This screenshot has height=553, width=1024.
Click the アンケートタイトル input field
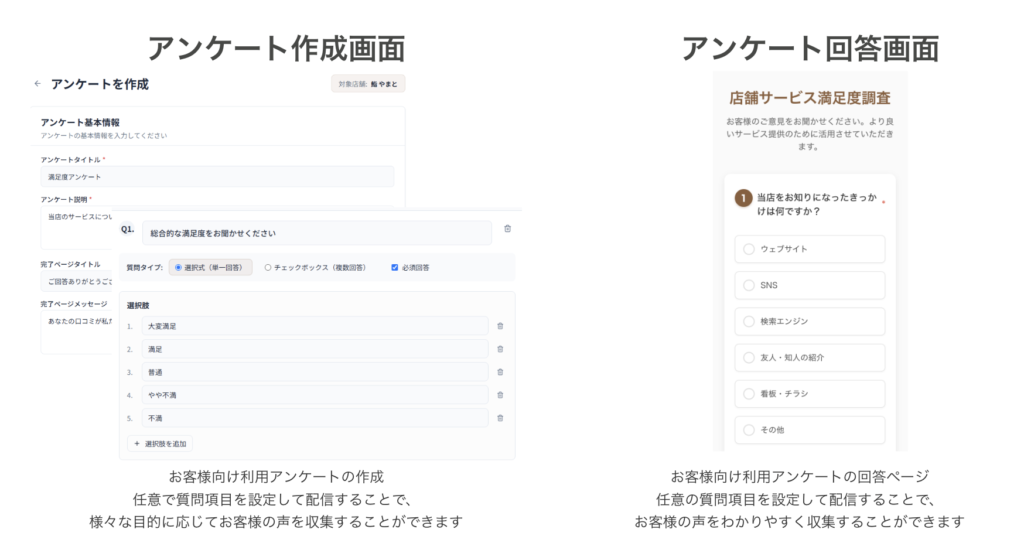pyautogui.click(x=216, y=176)
